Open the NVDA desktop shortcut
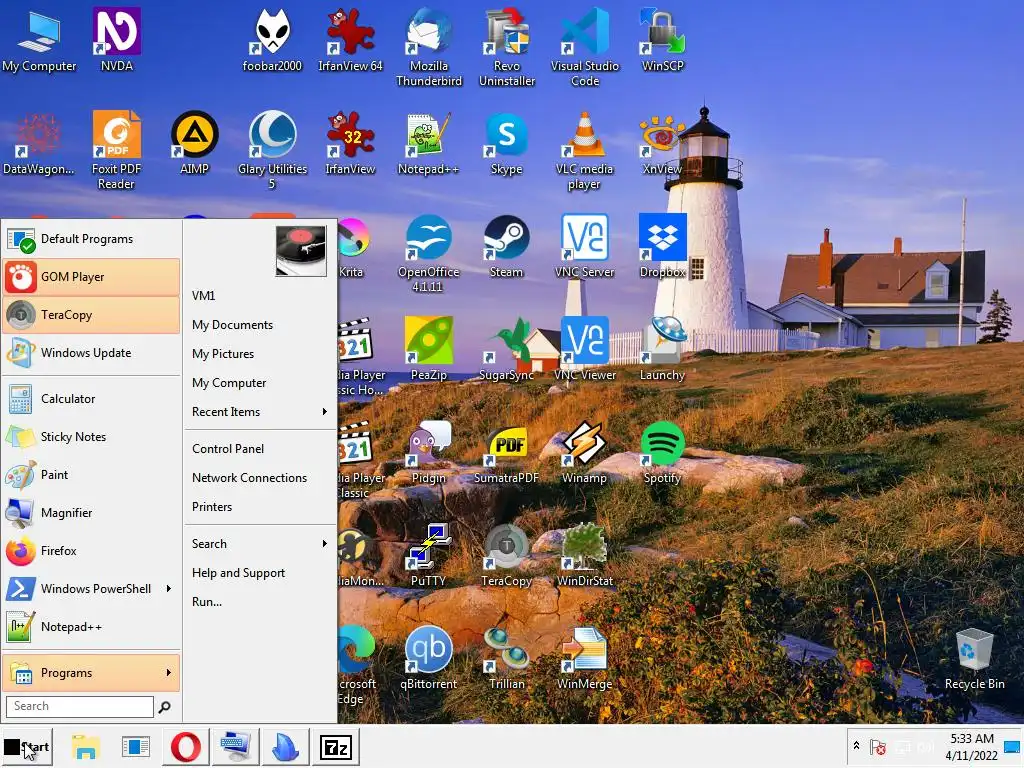1024x768 pixels. 116,39
